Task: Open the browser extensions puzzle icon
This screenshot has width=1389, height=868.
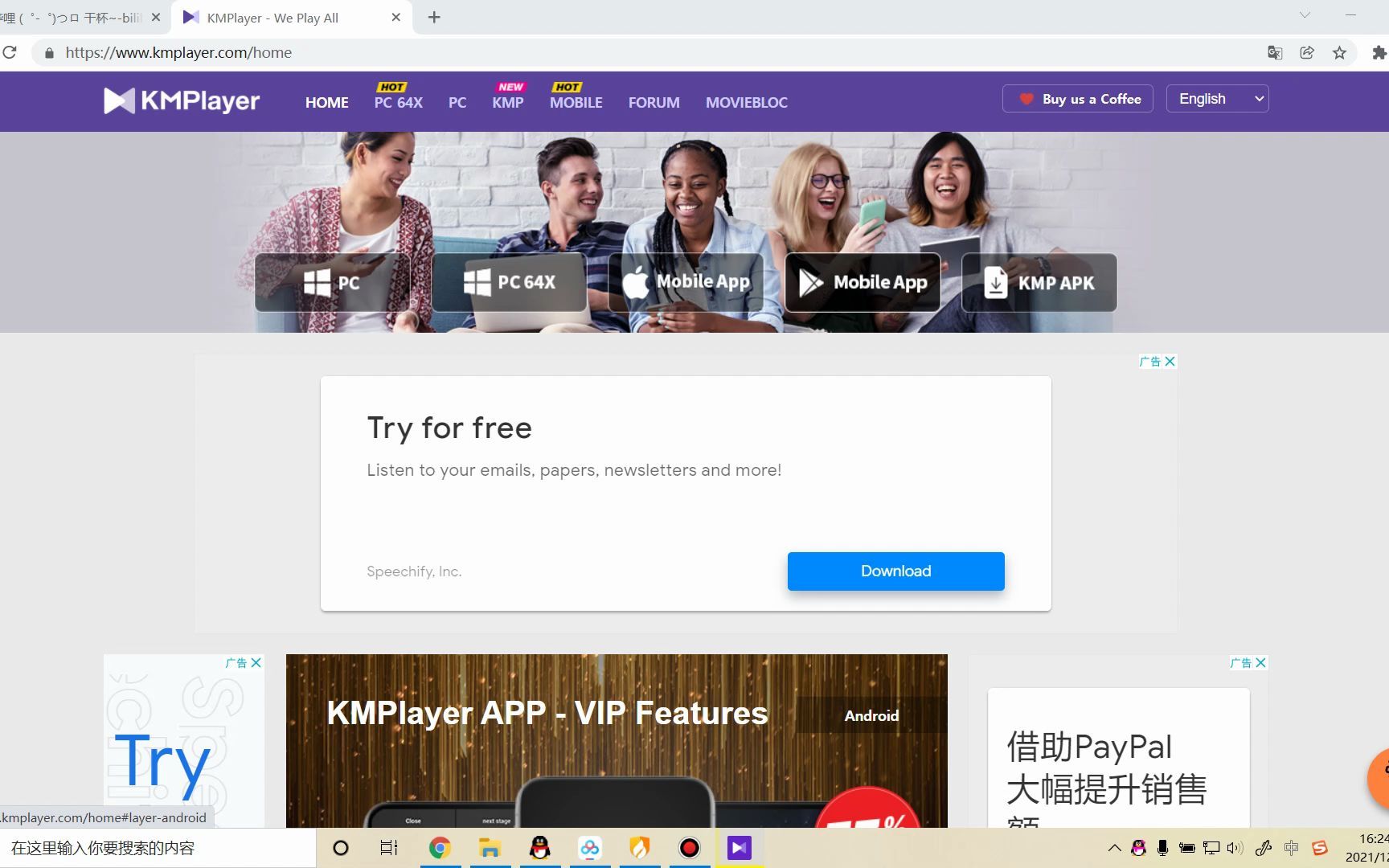Action: pyautogui.click(x=1379, y=52)
